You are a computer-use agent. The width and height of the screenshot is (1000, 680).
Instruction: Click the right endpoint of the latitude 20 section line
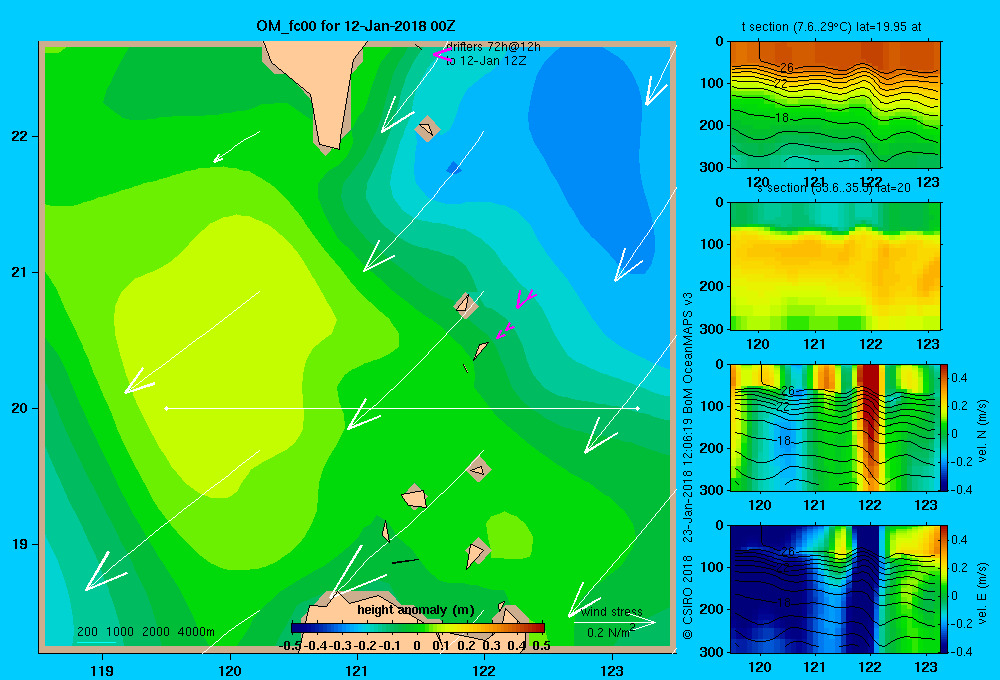pos(638,408)
